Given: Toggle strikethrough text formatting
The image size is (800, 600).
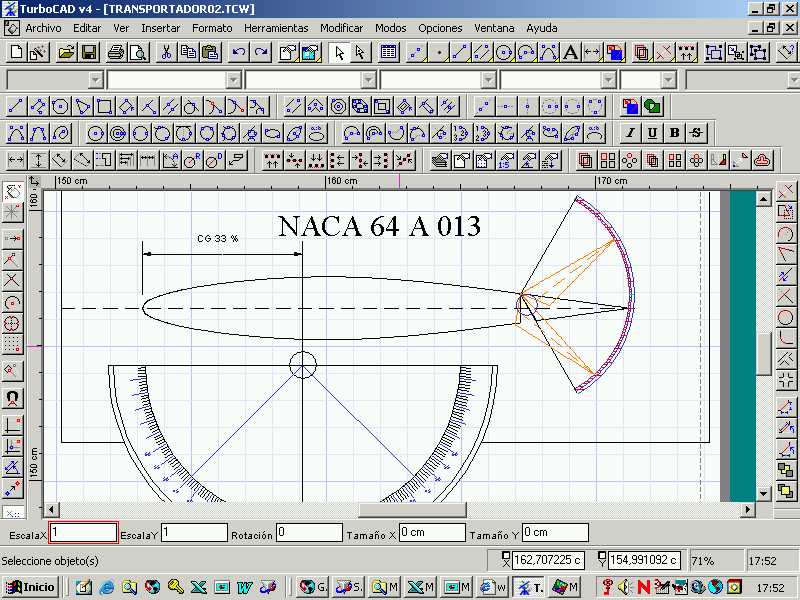Looking at the screenshot, I should coord(696,133).
